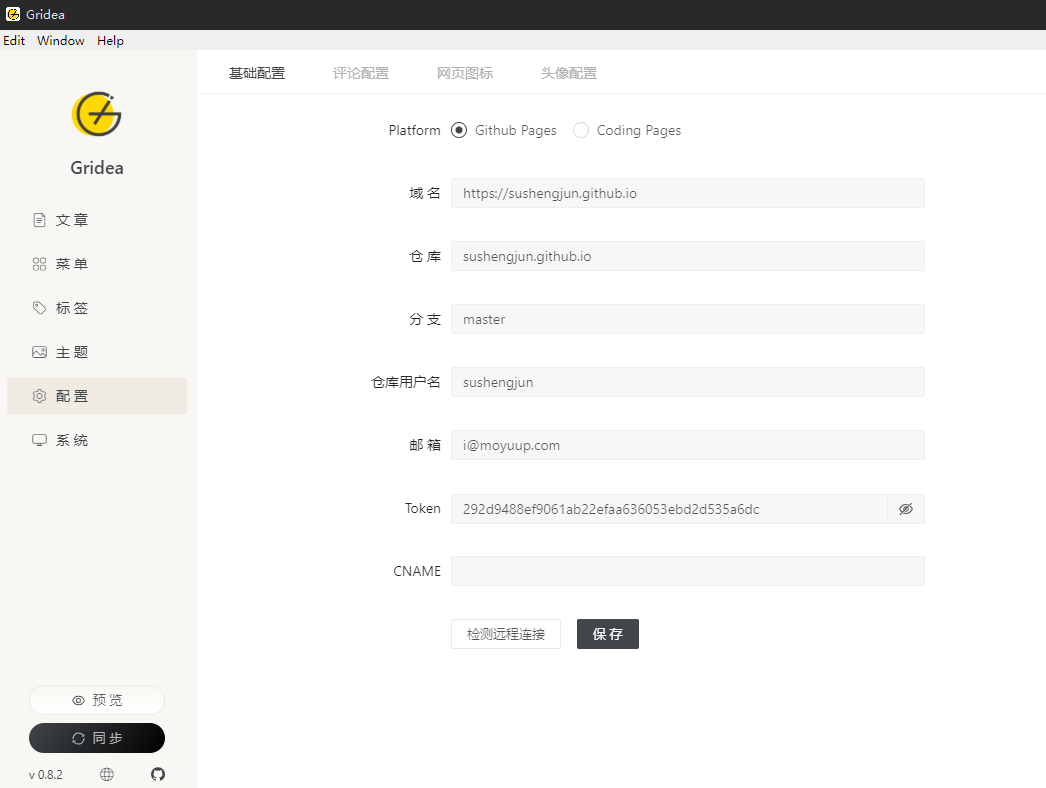
Task: Open the GitHub link icon
Action: coord(157,773)
